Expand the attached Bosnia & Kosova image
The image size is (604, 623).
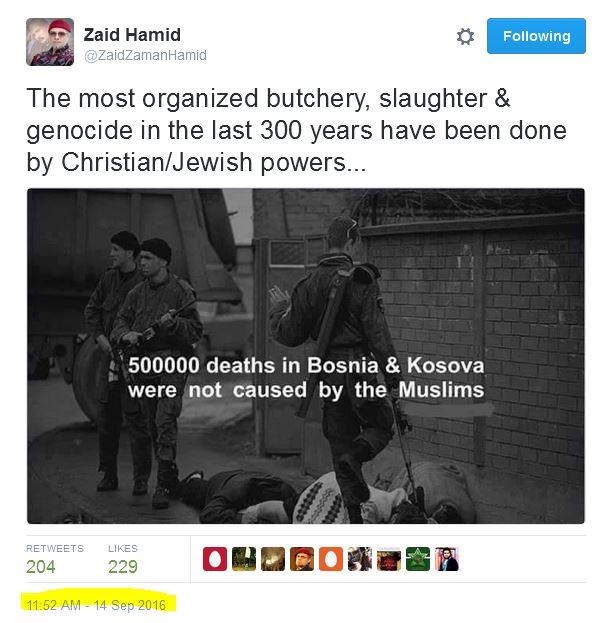306,356
